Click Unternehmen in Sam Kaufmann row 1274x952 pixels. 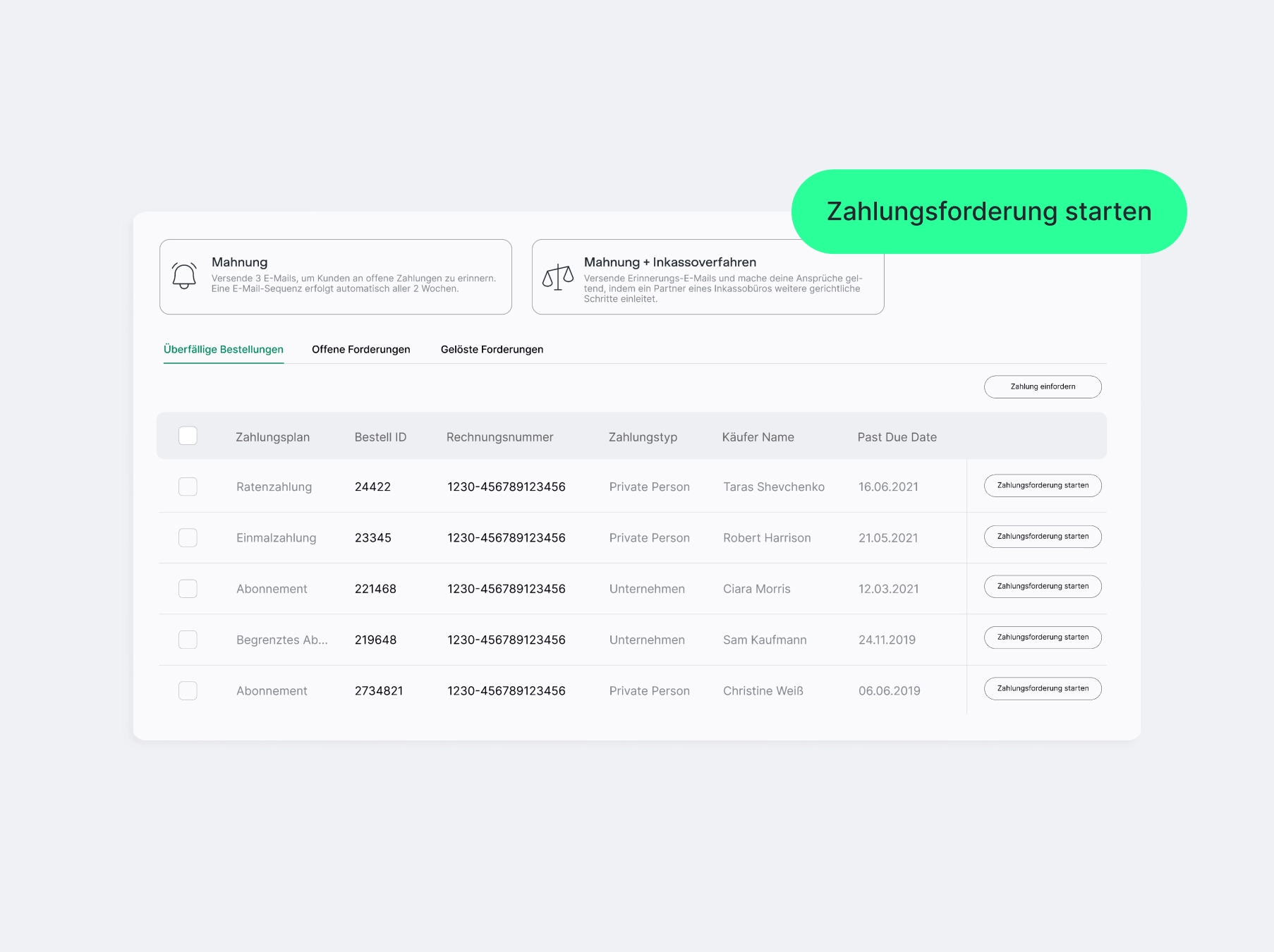point(647,640)
